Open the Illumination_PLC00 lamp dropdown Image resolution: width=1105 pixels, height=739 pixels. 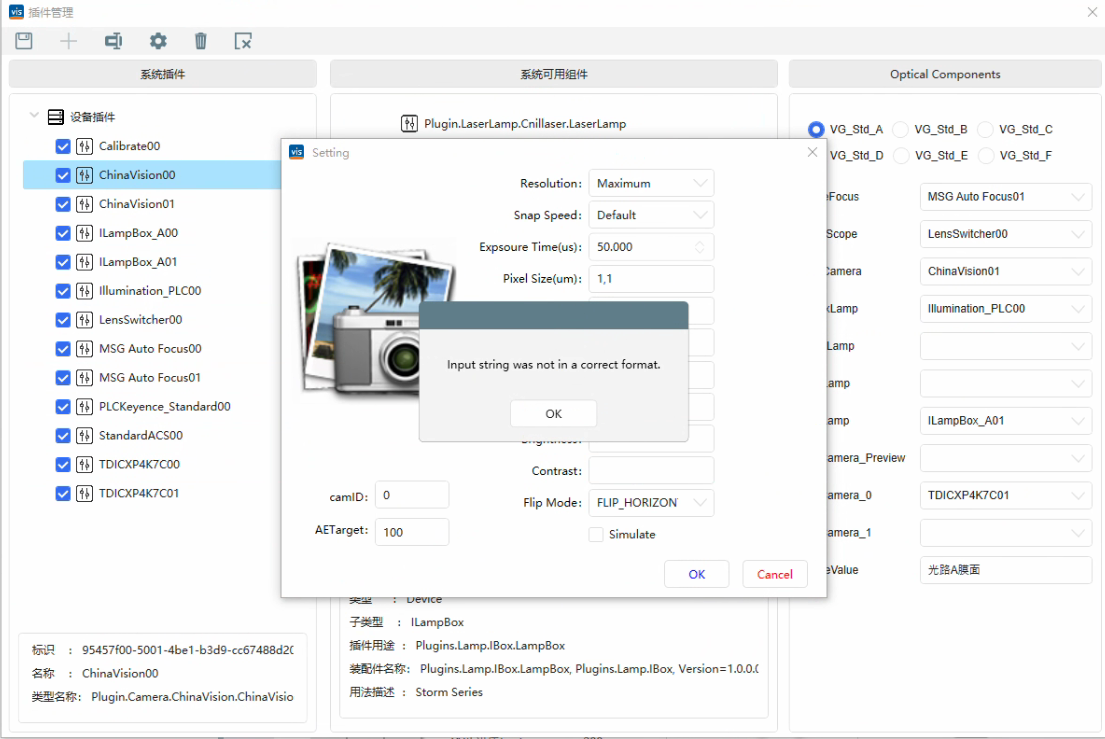[x=1006, y=309]
